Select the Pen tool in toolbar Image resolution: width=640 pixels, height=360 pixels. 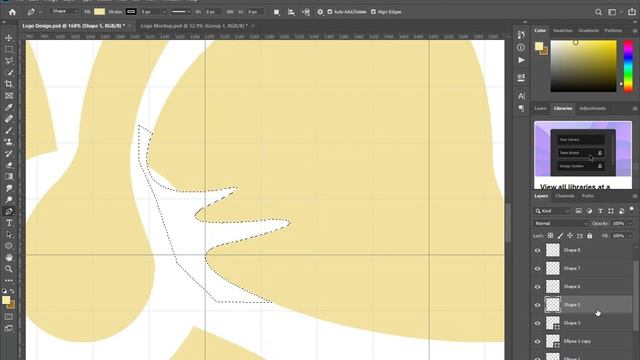9,211
